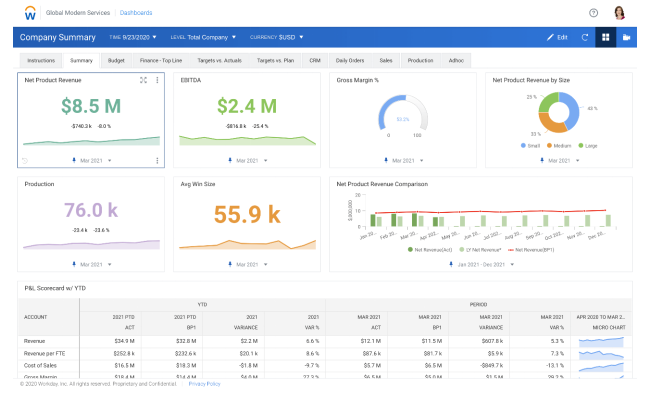Screen dimensions: 647x393
Task: Select the Revenue row in P&L Scorecard
Action: click(325, 341)
